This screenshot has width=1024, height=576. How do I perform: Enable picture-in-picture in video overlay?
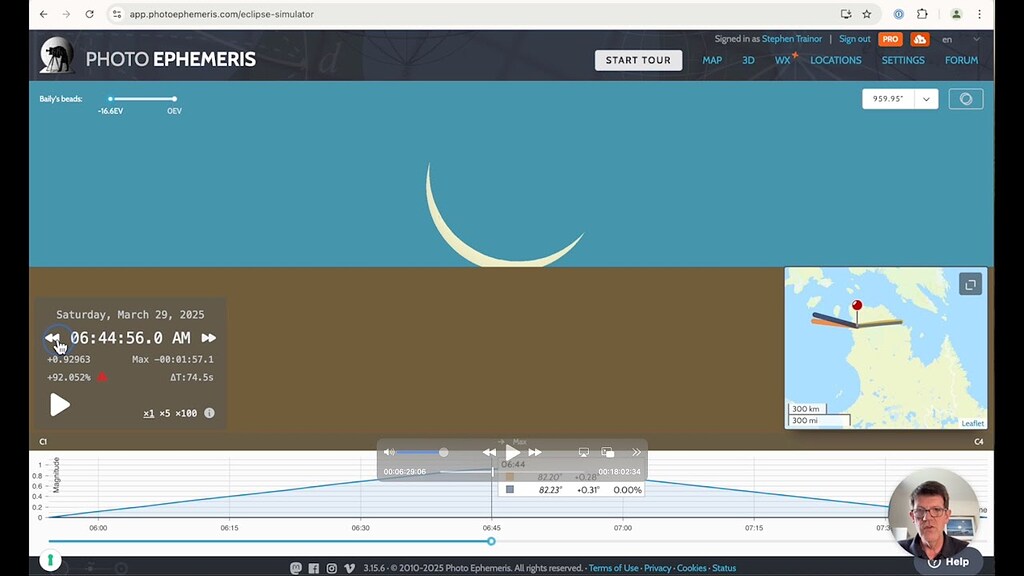607,452
